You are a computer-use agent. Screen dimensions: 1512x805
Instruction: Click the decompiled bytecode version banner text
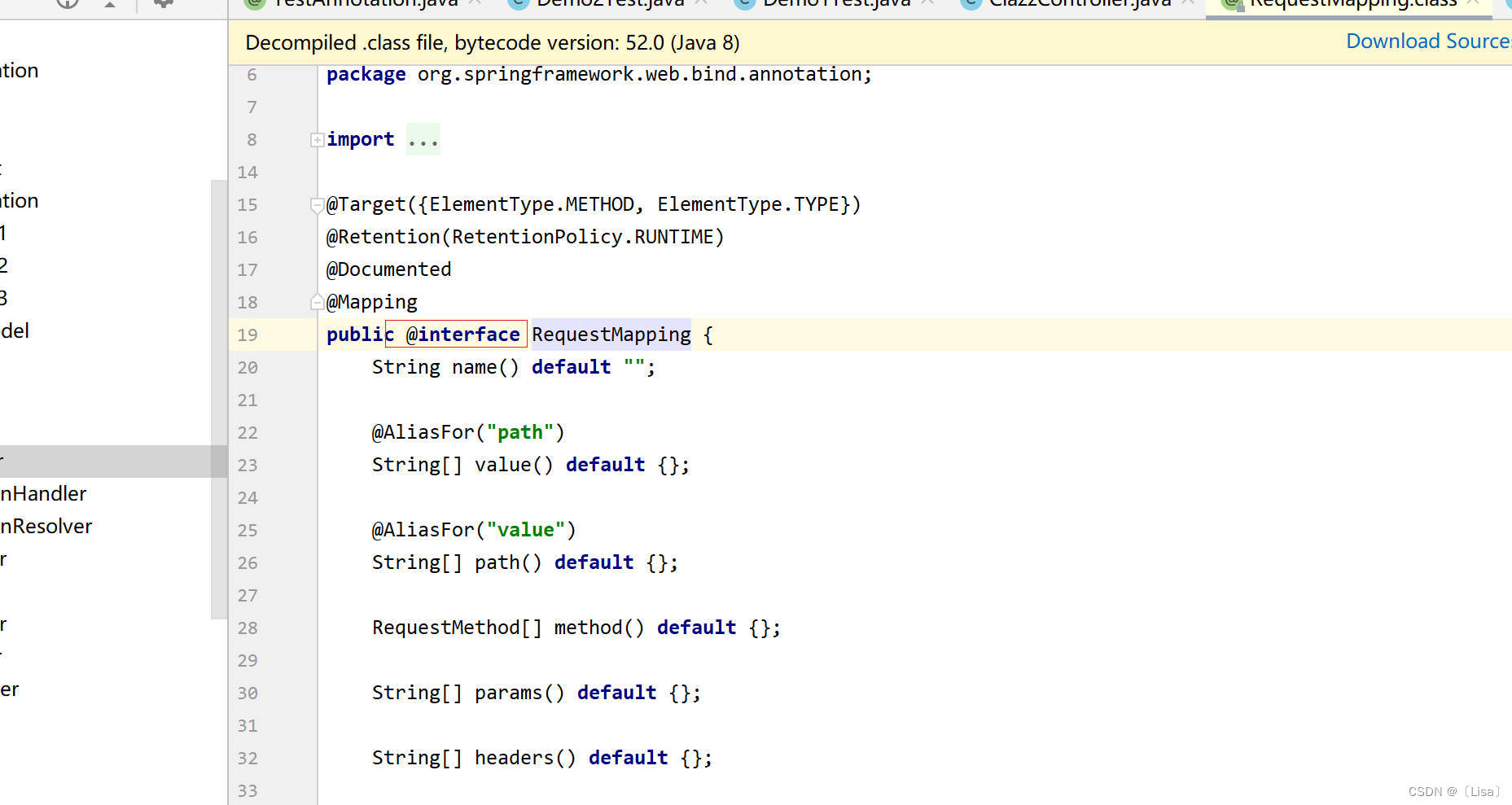point(492,42)
